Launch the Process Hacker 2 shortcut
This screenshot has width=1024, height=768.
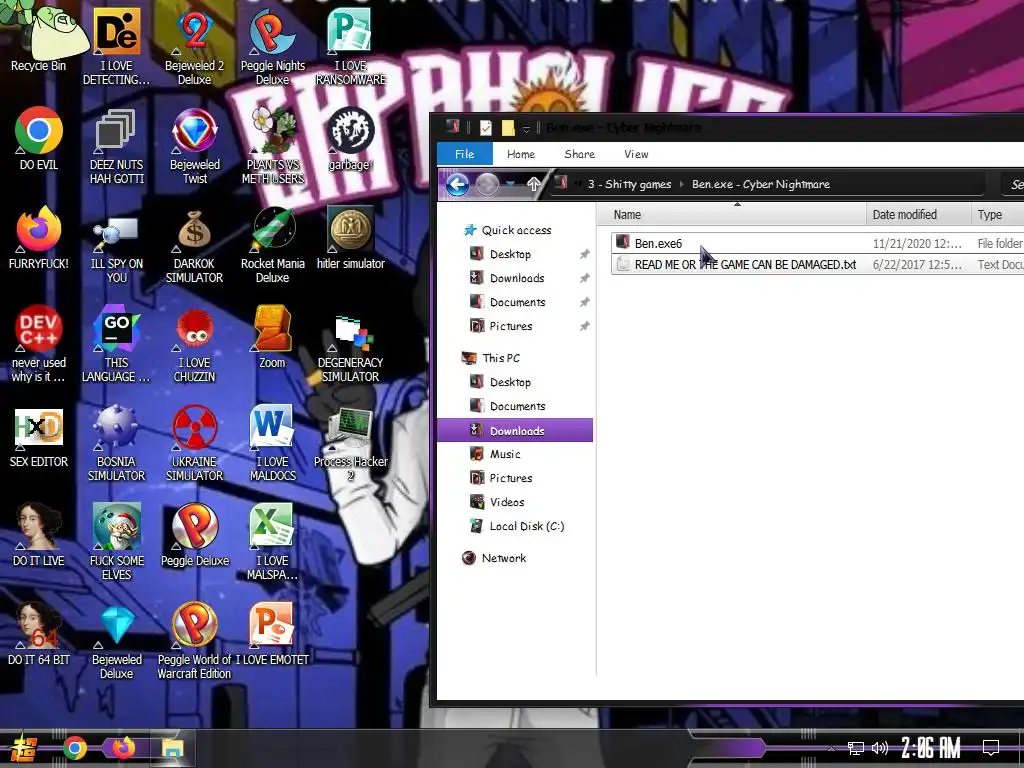(x=351, y=444)
